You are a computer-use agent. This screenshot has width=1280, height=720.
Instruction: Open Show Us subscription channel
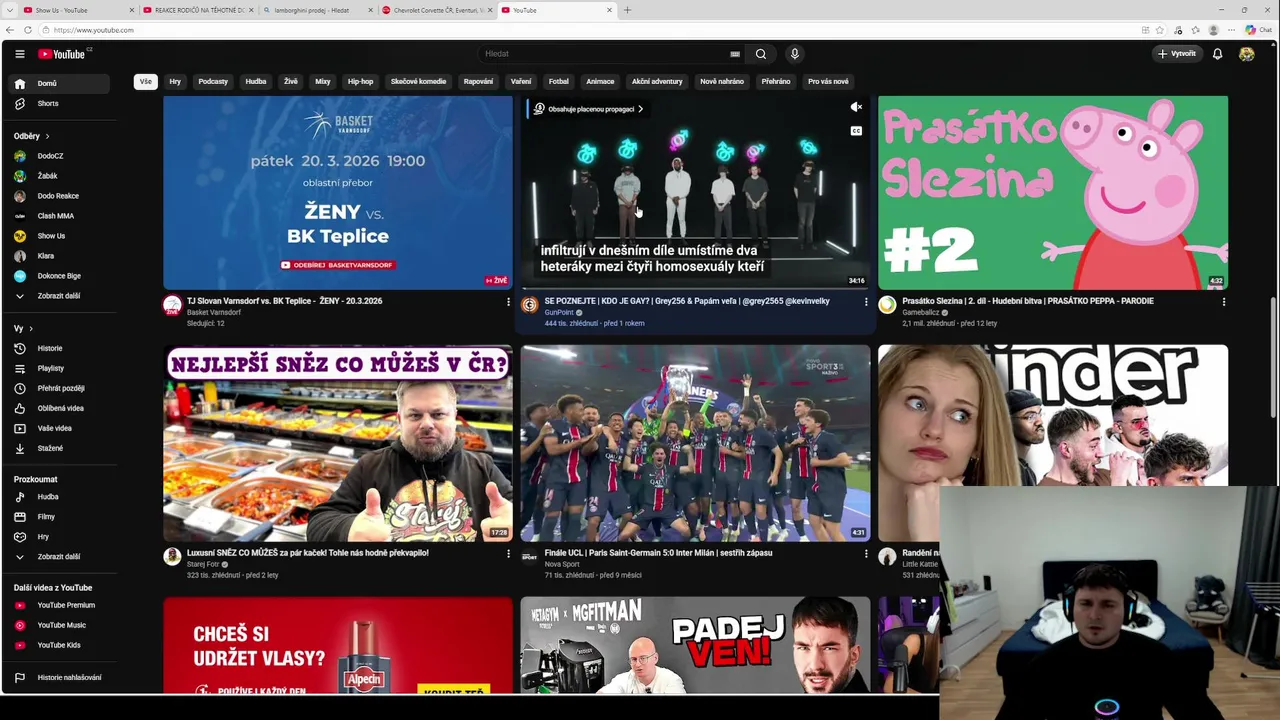pyautogui.click(x=60, y=236)
